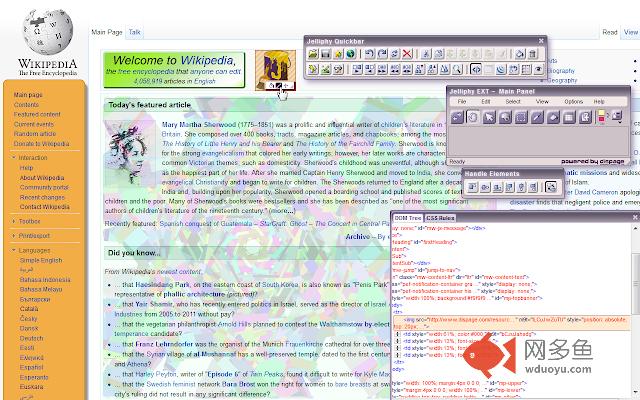
Task: Open the dropdown arrow beside the swatches
Action: coord(620,122)
